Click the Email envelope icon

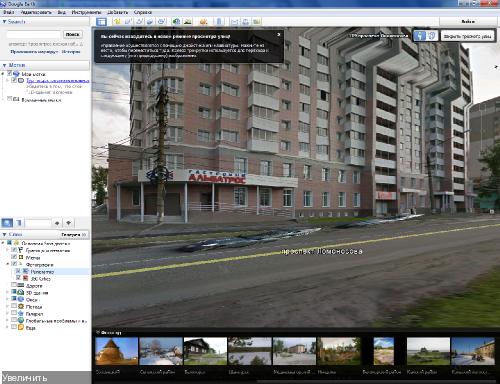pyautogui.click(x=235, y=22)
